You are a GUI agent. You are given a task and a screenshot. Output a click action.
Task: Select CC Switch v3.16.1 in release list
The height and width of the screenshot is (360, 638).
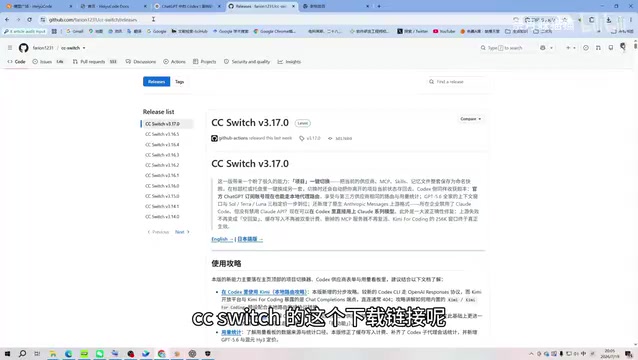click(x=162, y=175)
